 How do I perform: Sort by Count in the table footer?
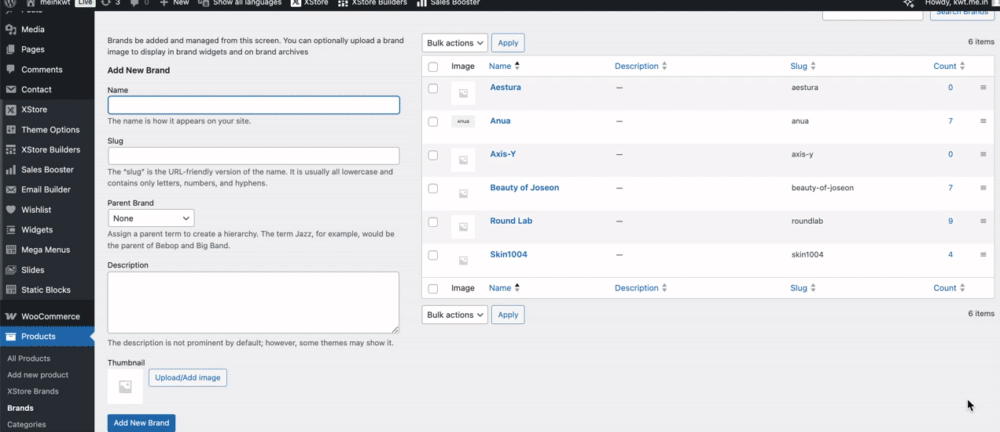click(949, 288)
